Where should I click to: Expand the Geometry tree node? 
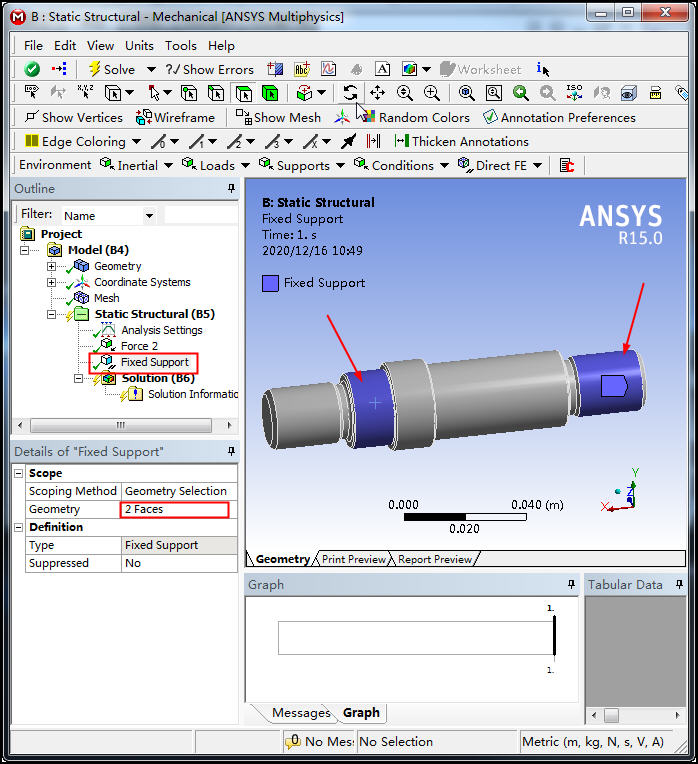52,266
